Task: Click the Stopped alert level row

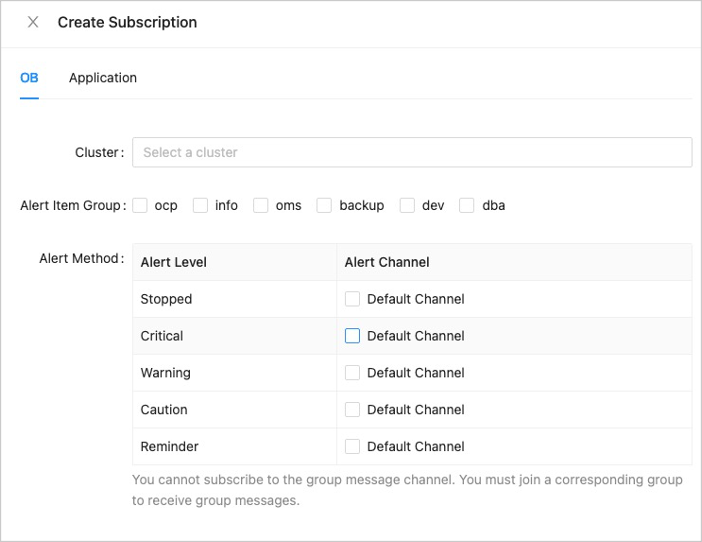Action: (166, 299)
